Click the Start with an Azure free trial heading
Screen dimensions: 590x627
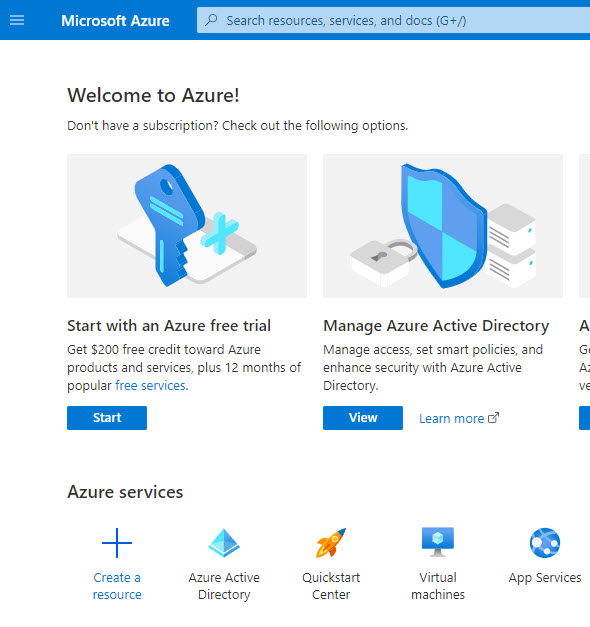point(169,325)
